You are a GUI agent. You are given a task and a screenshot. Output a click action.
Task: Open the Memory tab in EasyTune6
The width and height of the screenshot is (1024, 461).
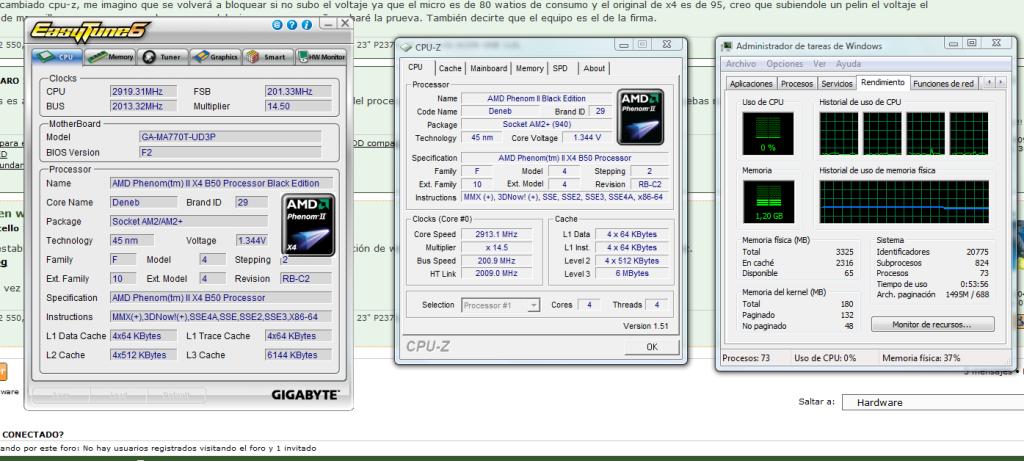[x=113, y=58]
